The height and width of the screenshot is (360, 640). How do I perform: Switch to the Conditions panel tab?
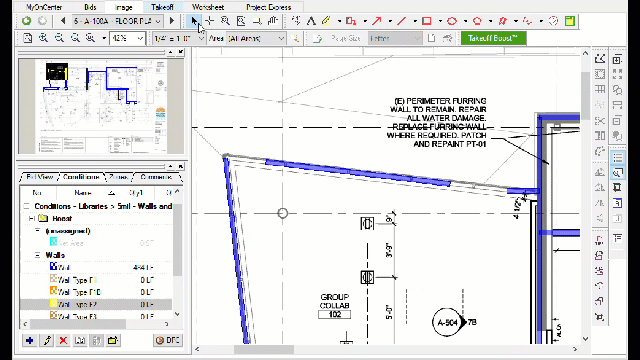[81, 177]
